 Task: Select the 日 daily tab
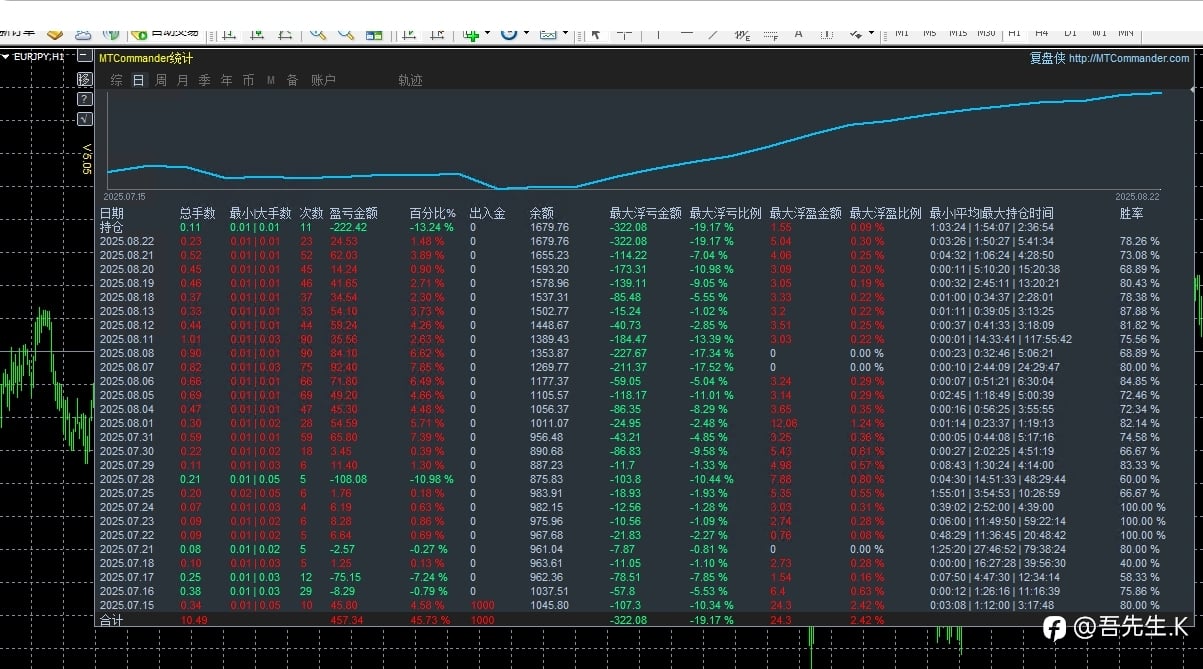tap(139, 80)
